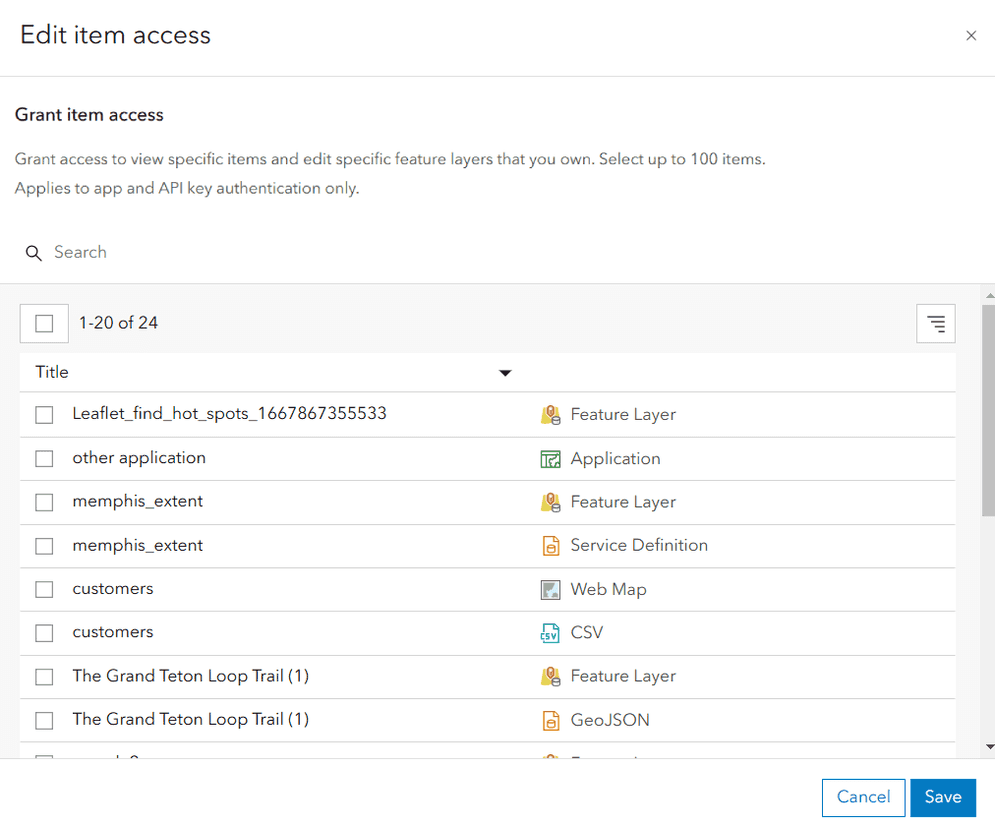The width and height of the screenshot is (995, 832).
Task: Click the Feature Layer icon for Leaflet_find_hot_spots
Action: (x=550, y=415)
